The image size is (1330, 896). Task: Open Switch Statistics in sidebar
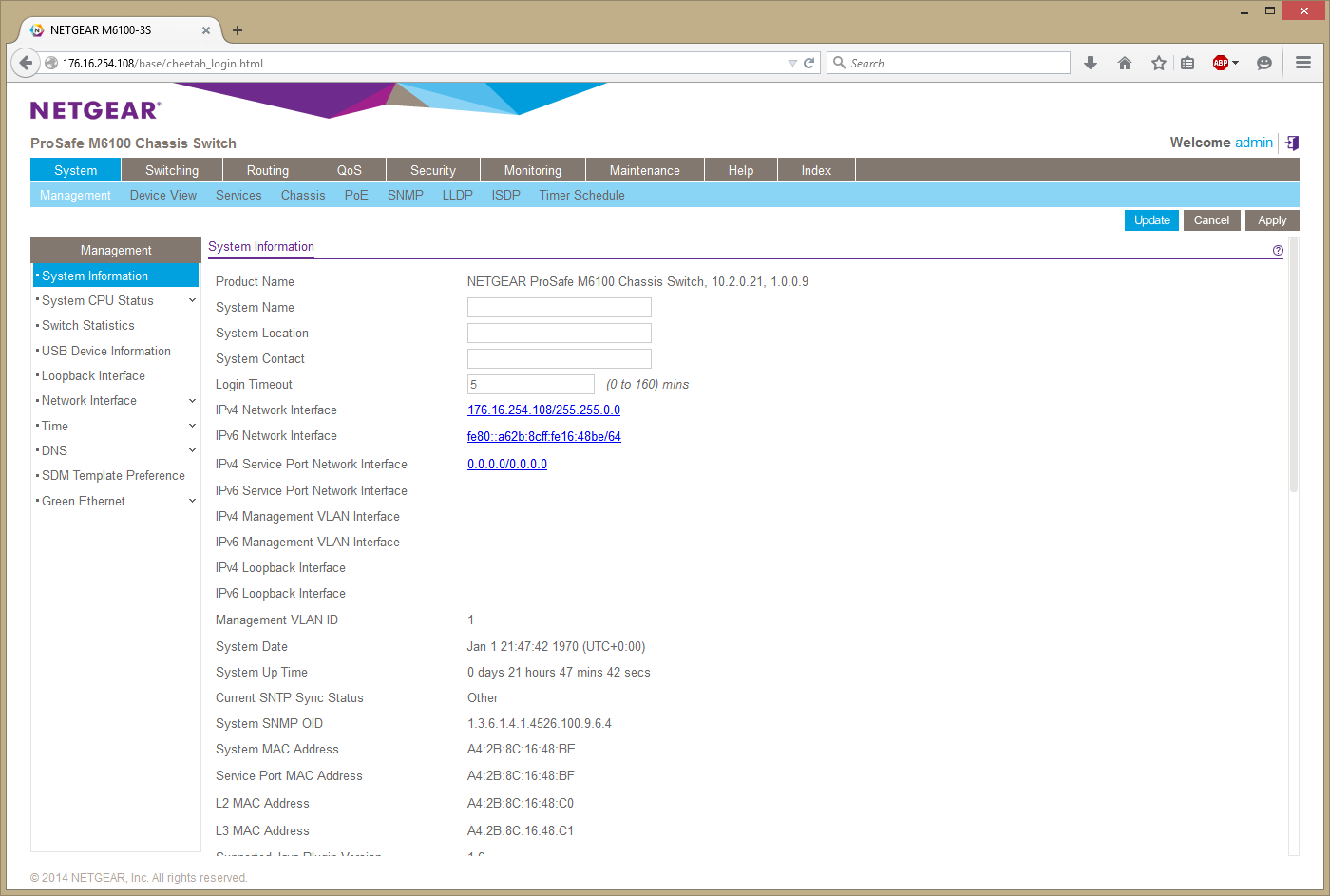tap(88, 325)
